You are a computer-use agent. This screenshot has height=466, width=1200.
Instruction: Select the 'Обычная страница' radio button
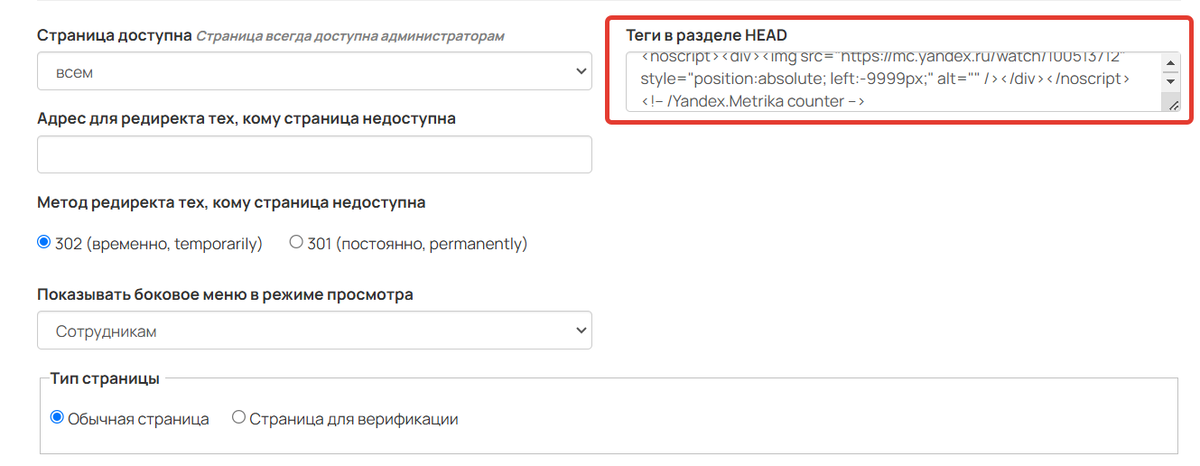pyautogui.click(x=58, y=418)
